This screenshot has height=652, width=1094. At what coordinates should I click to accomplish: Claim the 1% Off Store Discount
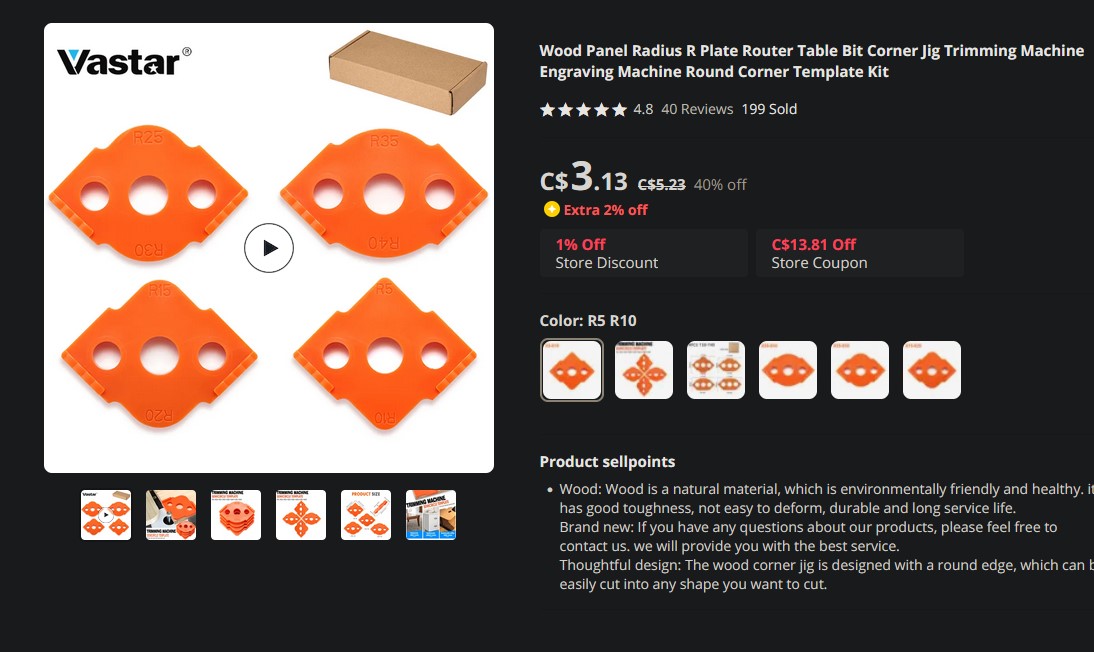644,253
